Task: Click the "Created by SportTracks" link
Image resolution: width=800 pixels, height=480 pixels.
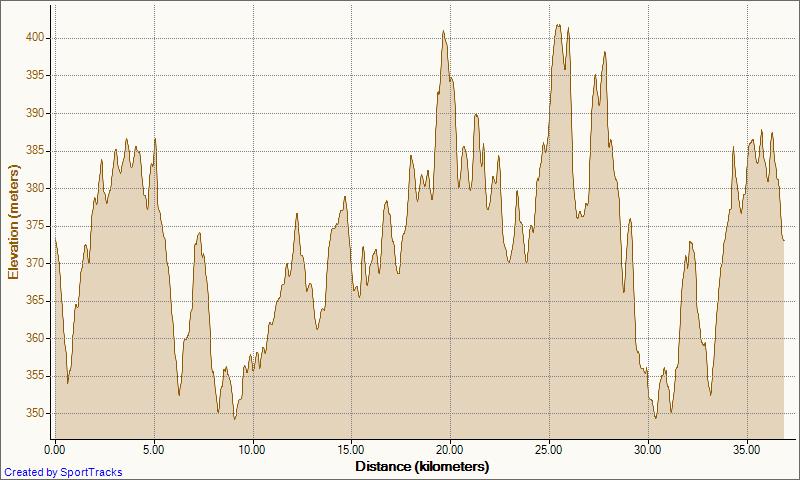Action: click(x=62, y=472)
